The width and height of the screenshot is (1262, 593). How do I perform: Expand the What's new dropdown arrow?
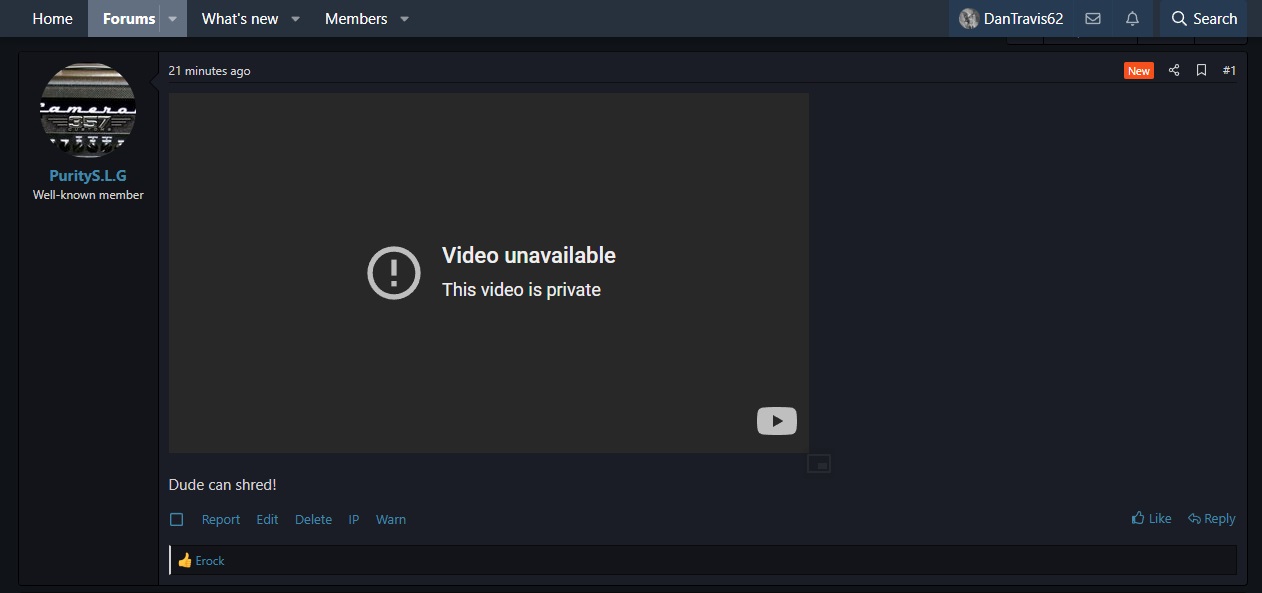295,19
